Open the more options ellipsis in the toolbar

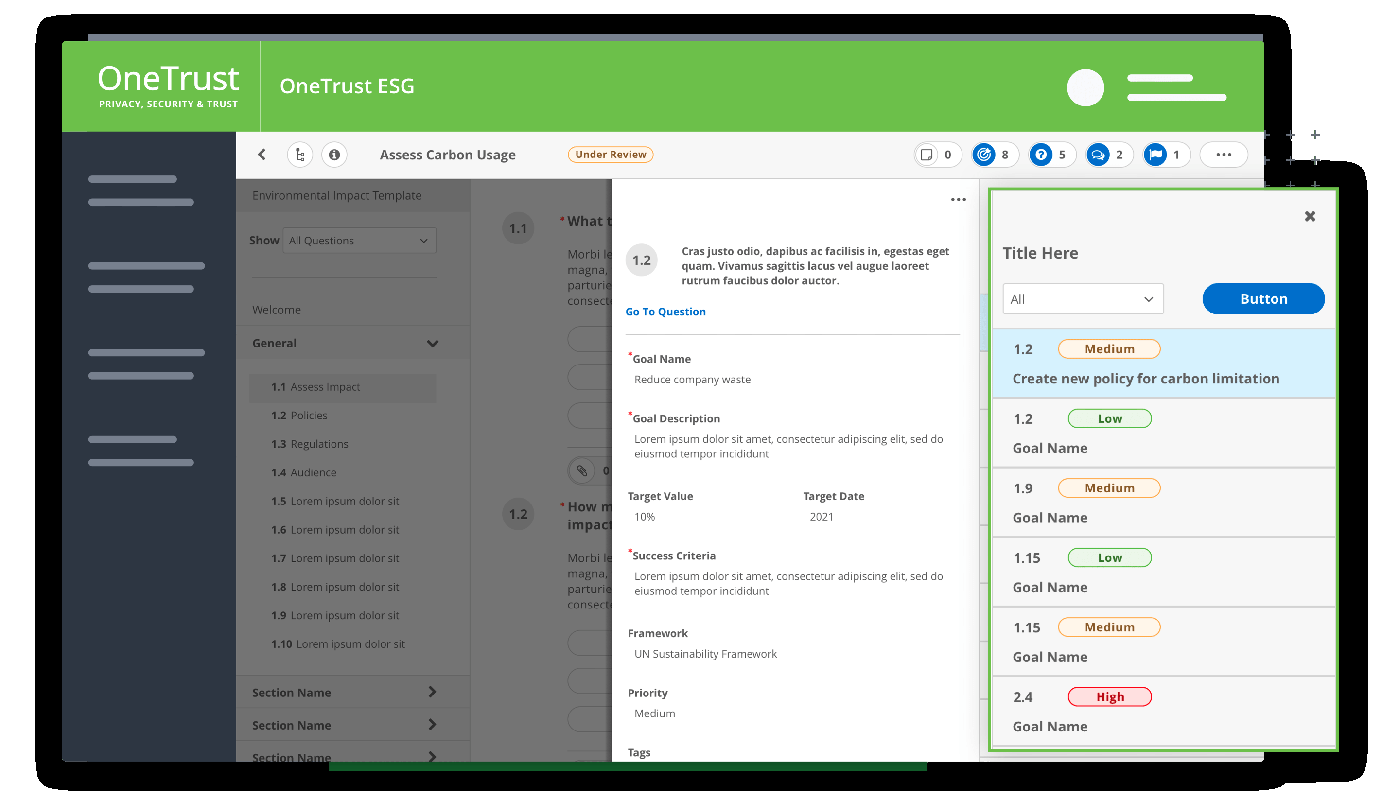pyautogui.click(x=1223, y=154)
